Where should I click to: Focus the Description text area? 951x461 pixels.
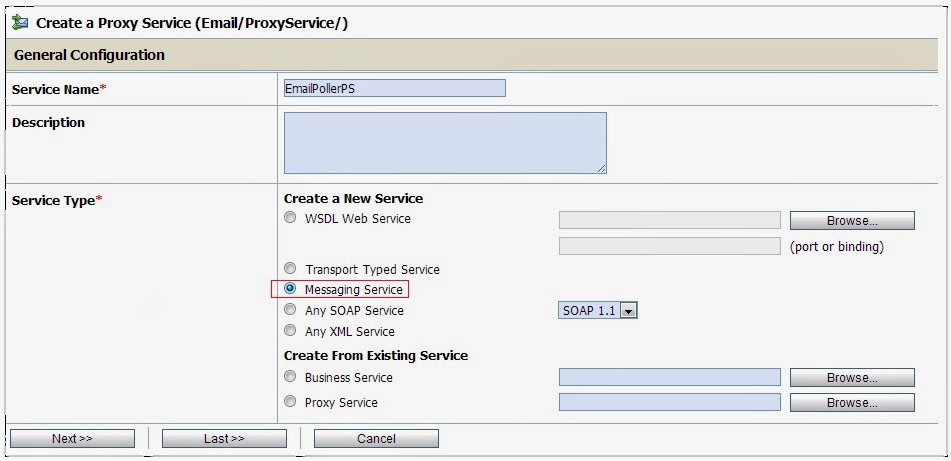tap(445, 143)
